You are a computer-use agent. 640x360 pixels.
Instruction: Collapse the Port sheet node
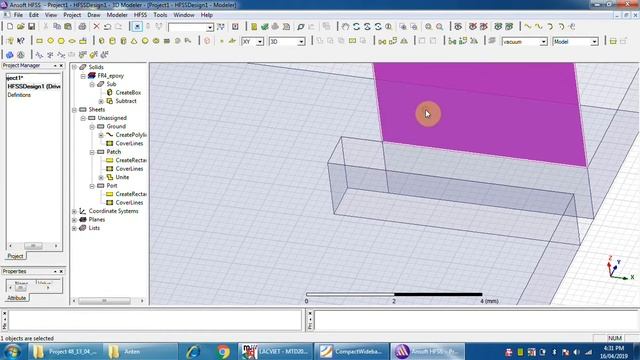(x=92, y=186)
